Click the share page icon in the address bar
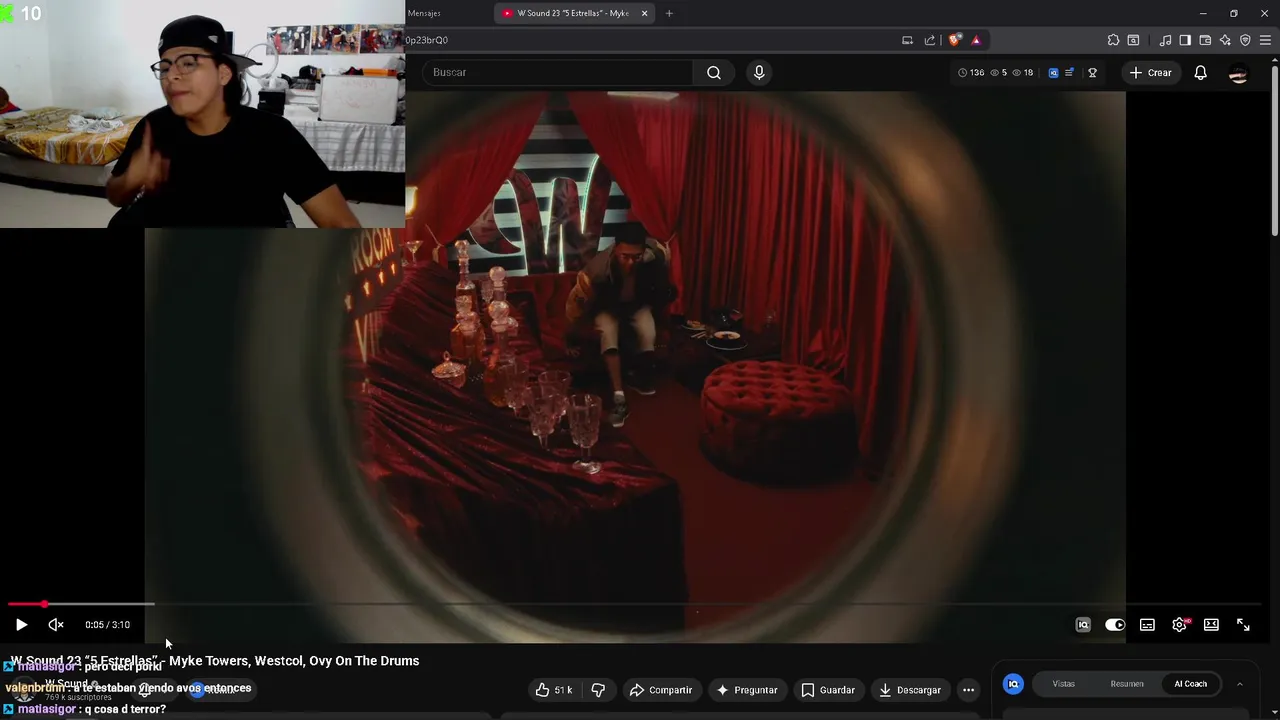This screenshot has height=720, width=1280. point(930,40)
